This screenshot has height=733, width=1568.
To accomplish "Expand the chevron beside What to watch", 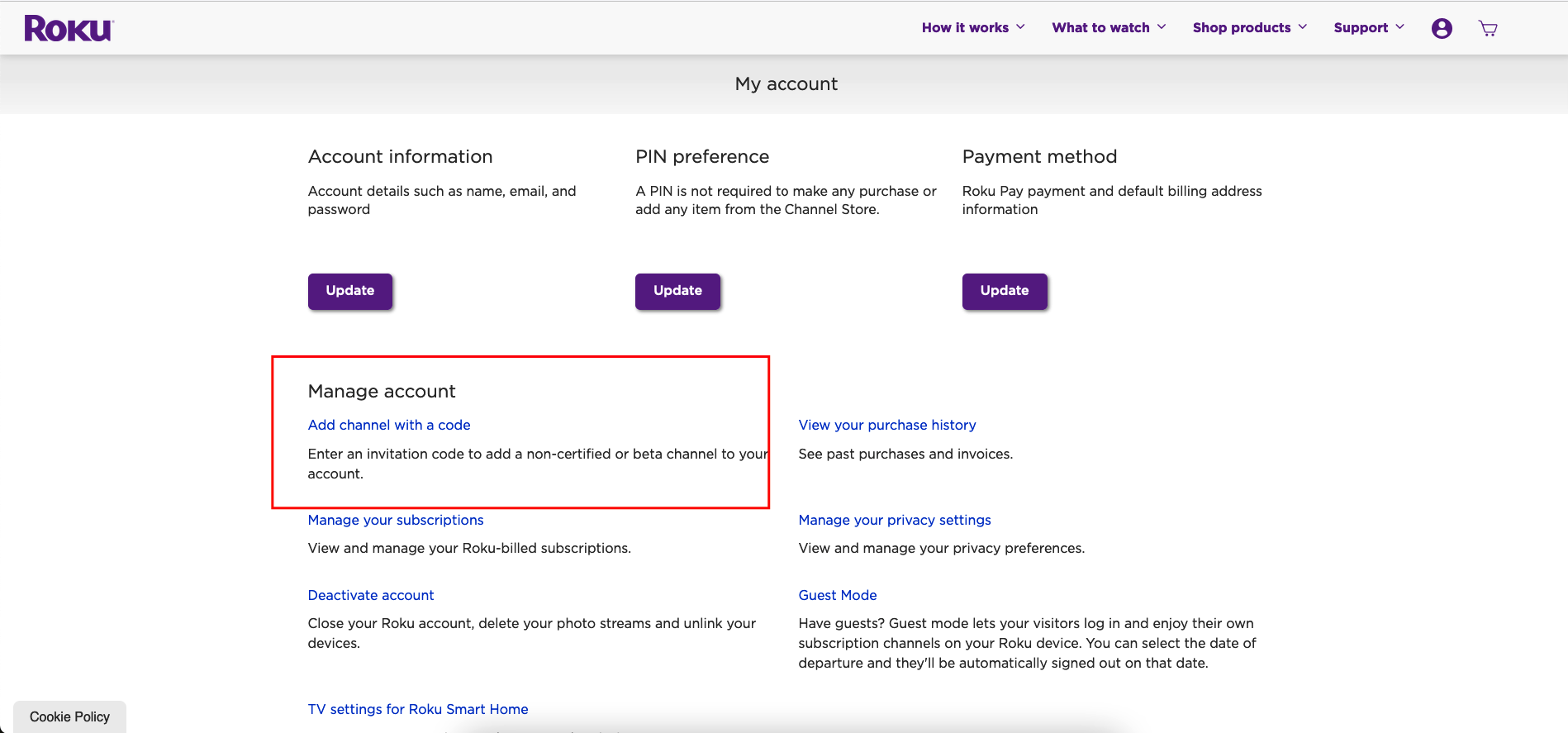I will click(x=1162, y=27).
